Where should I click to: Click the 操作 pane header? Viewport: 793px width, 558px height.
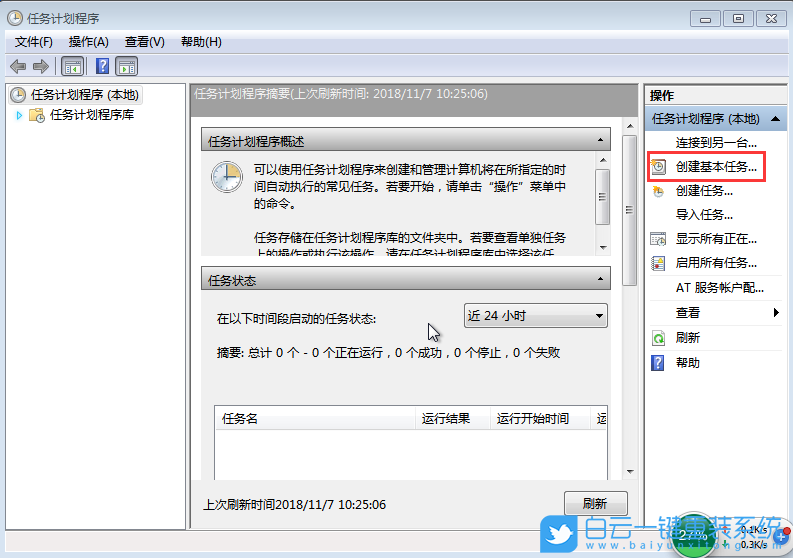715,96
